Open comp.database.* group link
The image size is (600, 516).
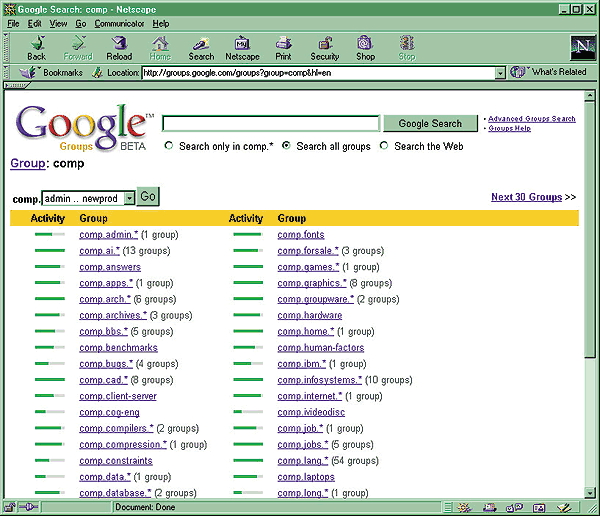[115, 493]
